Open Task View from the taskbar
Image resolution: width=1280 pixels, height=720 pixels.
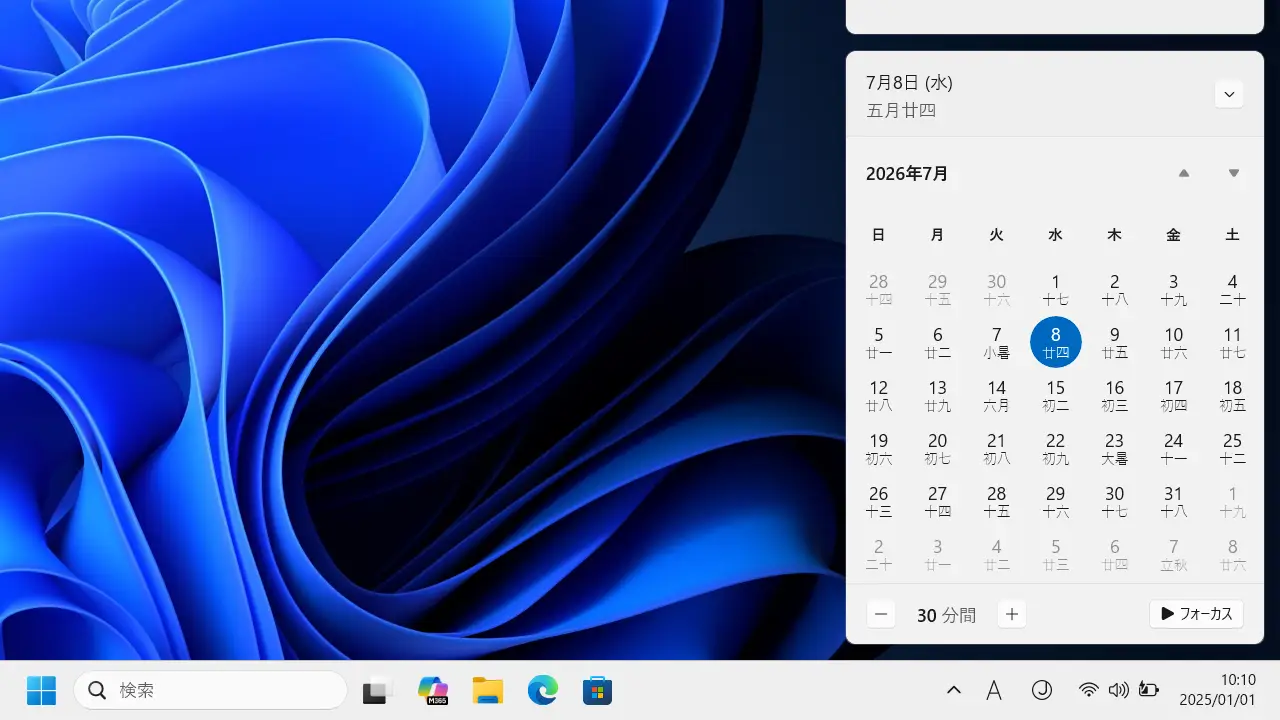coord(377,690)
